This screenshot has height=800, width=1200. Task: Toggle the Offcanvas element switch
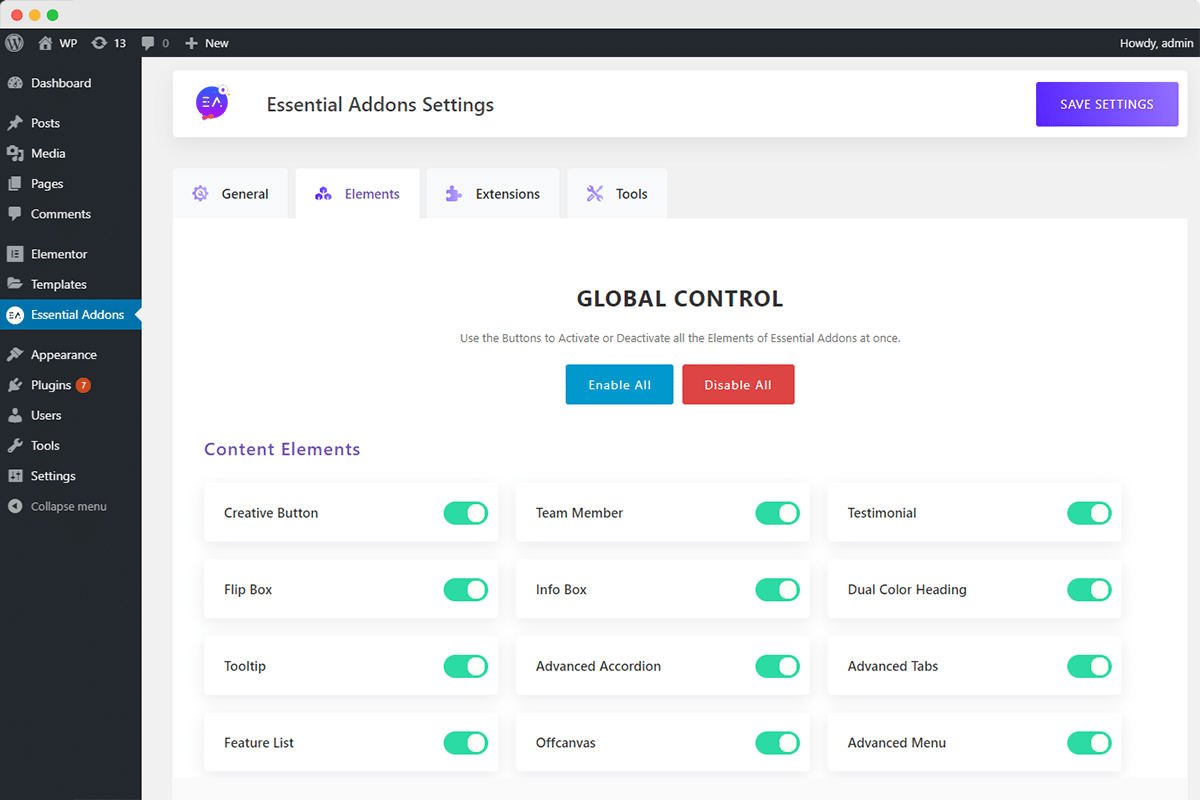pyautogui.click(x=778, y=743)
